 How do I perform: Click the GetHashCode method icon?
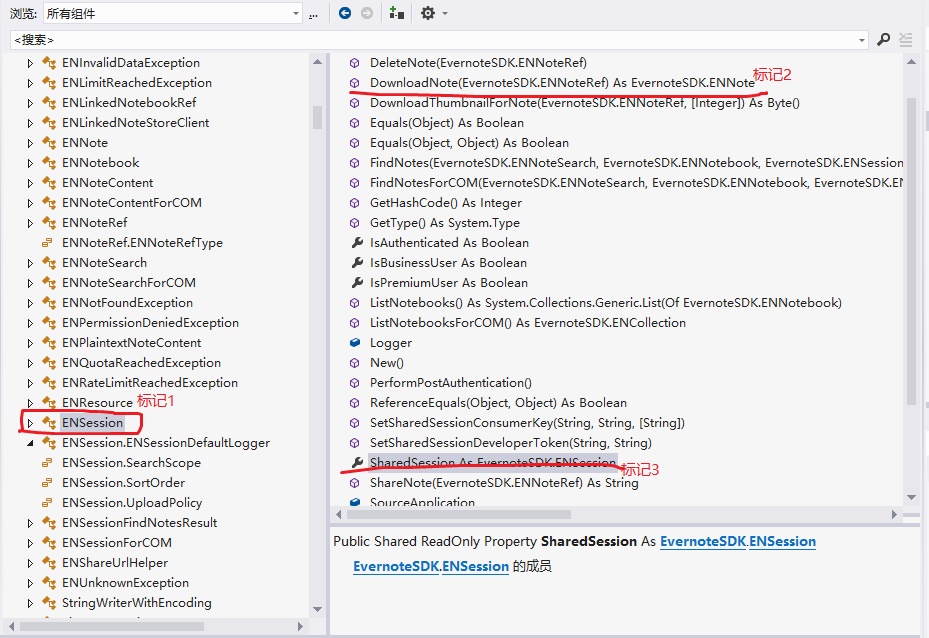click(354, 203)
